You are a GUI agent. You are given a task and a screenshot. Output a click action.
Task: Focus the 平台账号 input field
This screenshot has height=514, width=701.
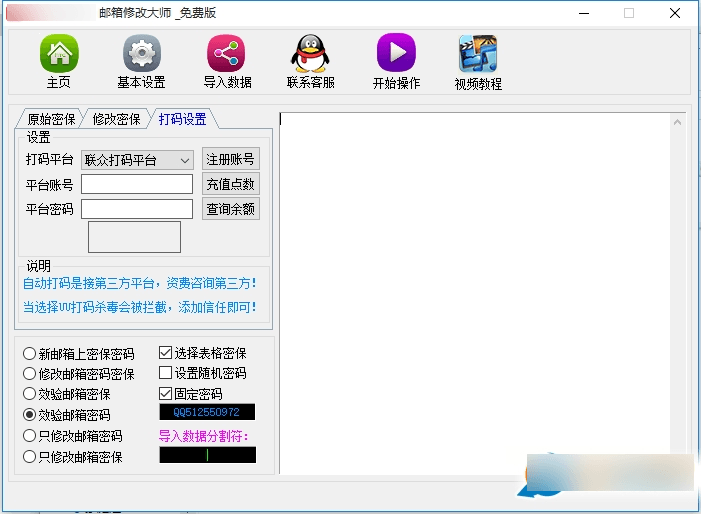click(x=137, y=184)
